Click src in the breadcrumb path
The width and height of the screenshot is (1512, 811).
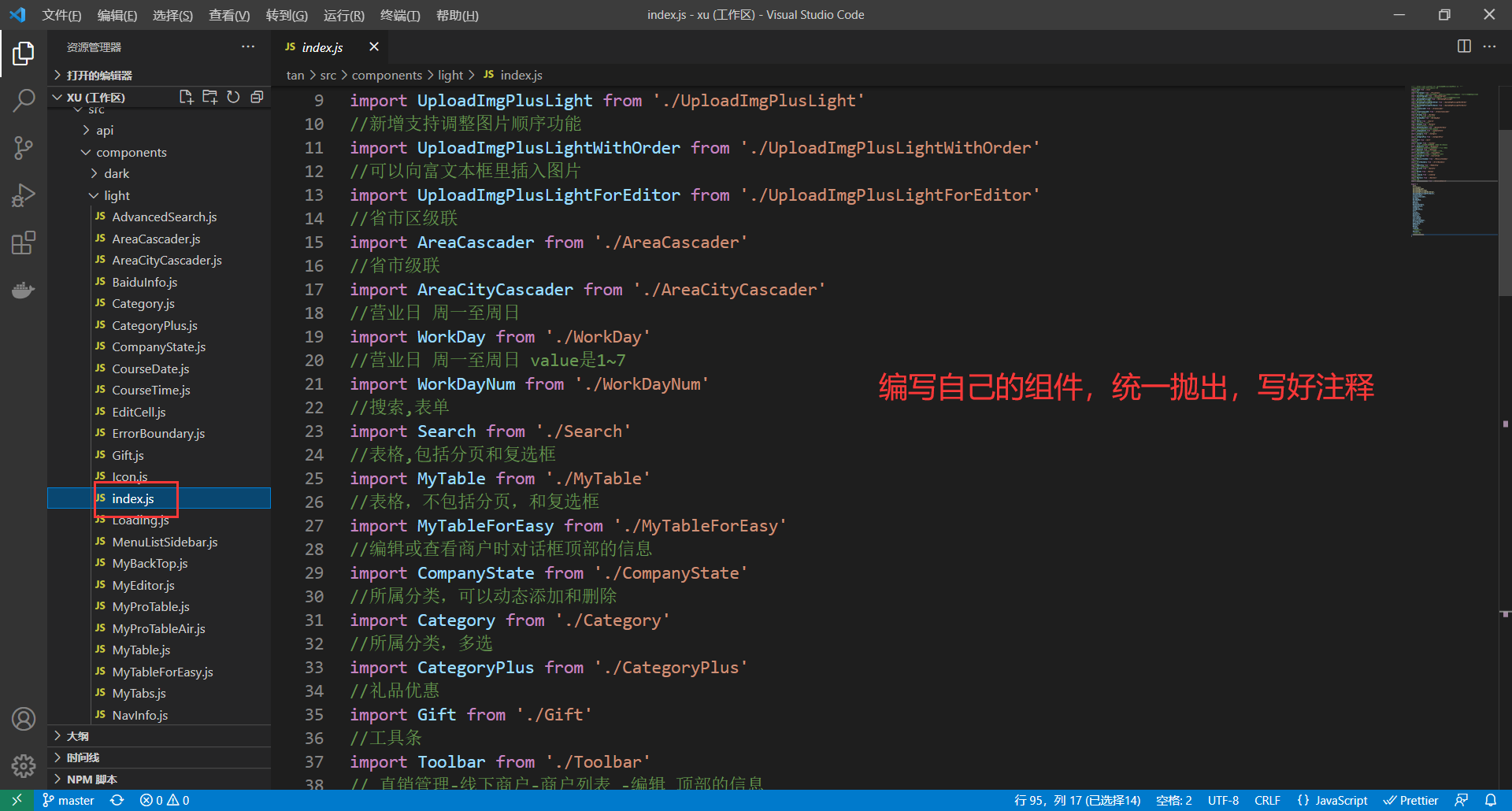coord(328,75)
